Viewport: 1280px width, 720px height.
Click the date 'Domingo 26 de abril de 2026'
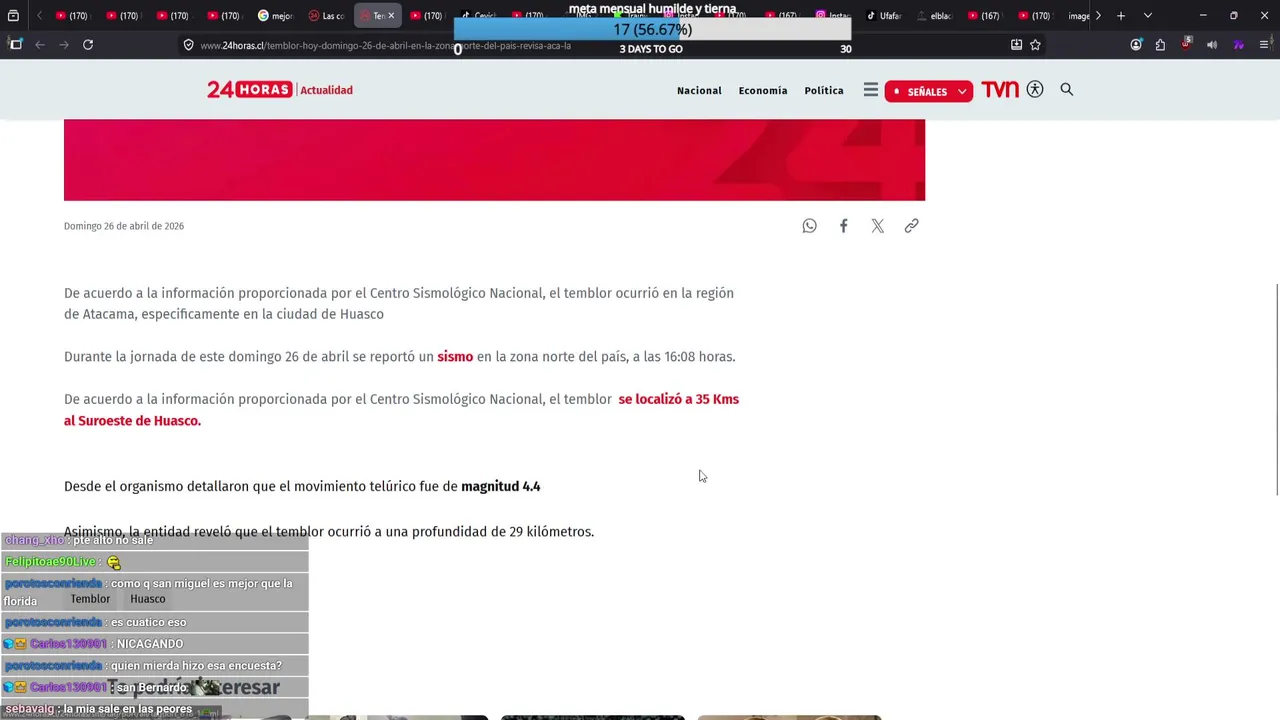click(x=124, y=226)
